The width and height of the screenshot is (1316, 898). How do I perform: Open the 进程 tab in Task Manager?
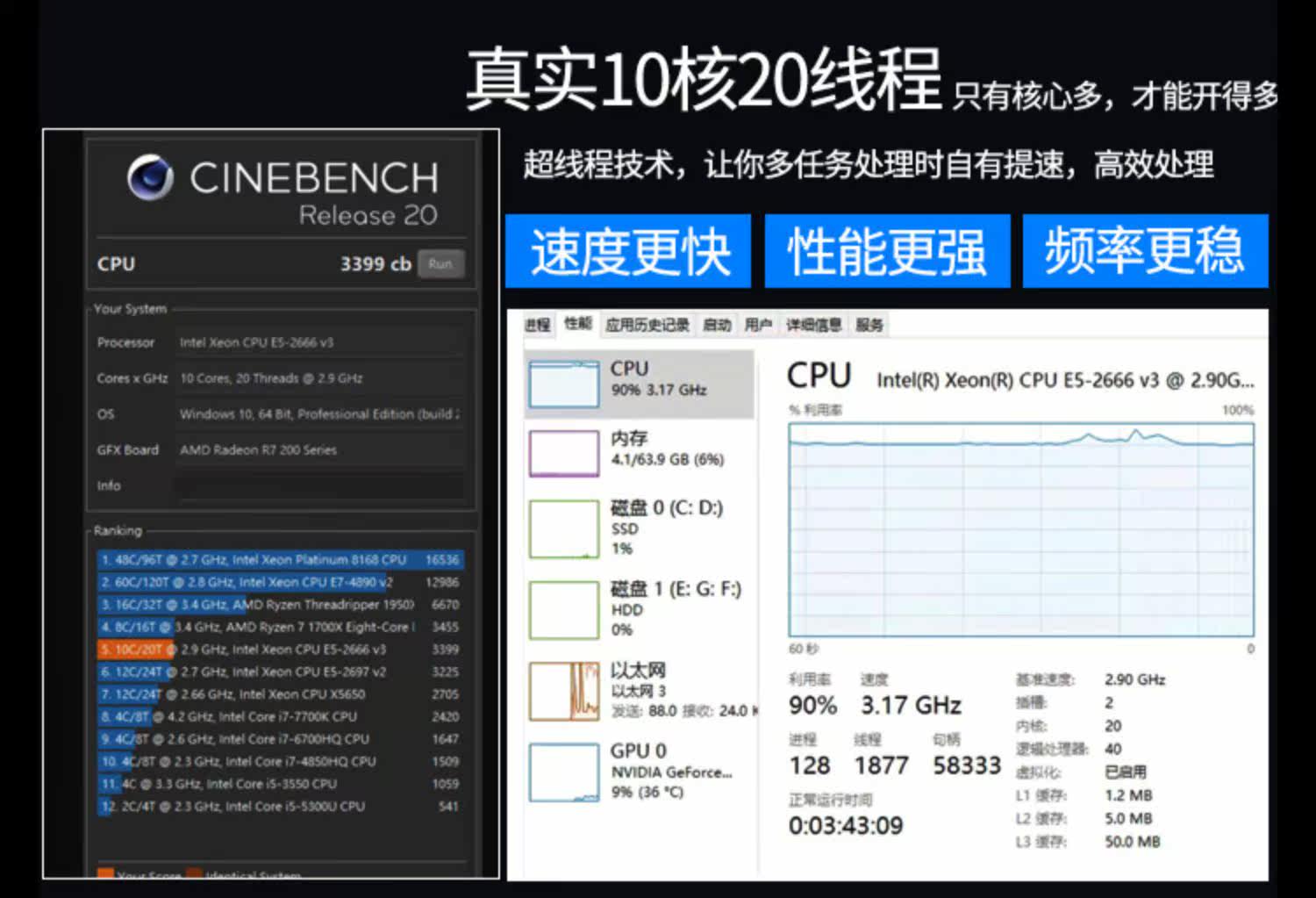[x=537, y=325]
